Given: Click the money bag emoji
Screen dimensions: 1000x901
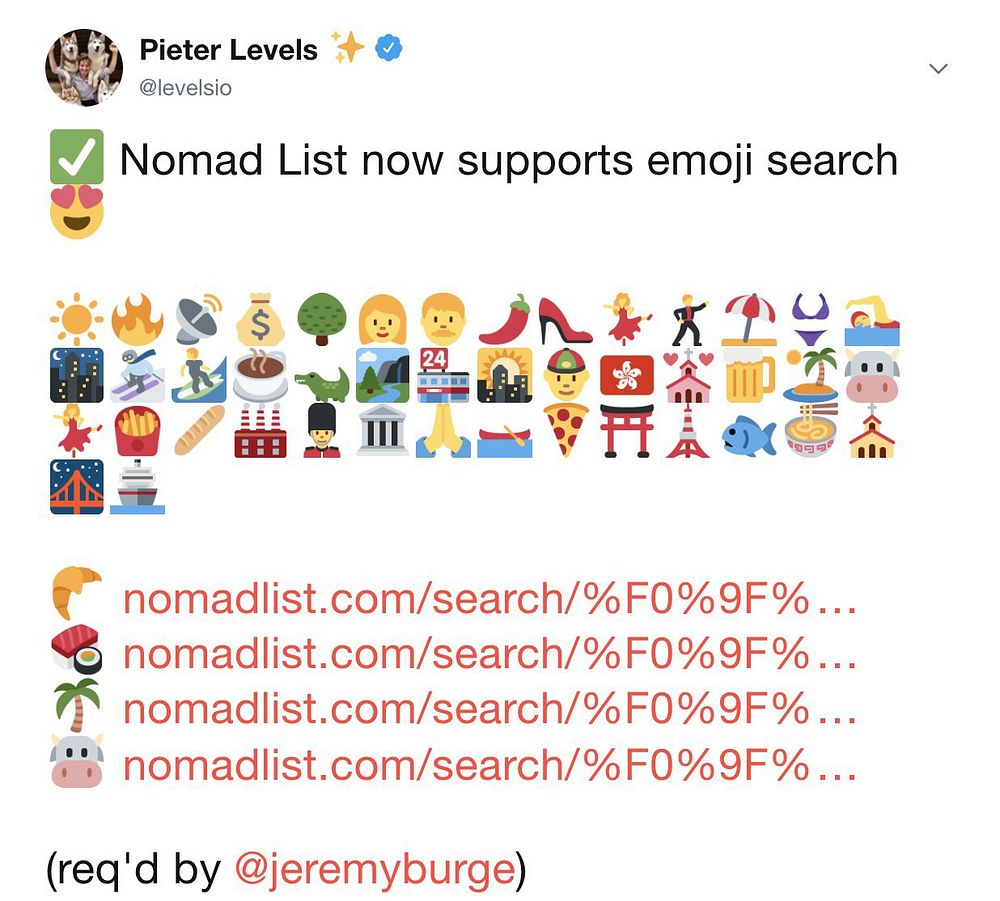Looking at the screenshot, I should [260, 319].
